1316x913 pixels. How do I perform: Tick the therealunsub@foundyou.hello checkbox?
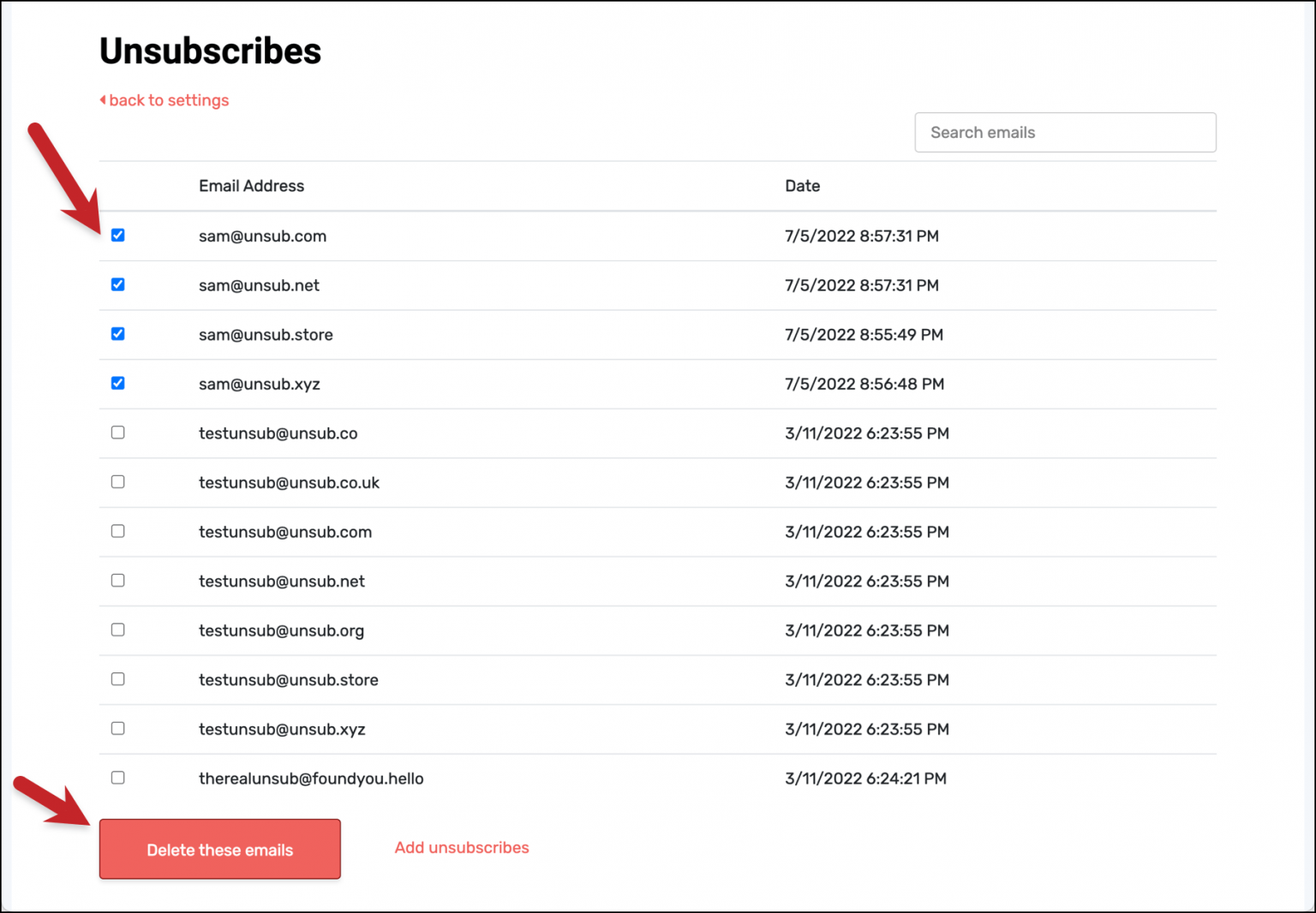[118, 778]
